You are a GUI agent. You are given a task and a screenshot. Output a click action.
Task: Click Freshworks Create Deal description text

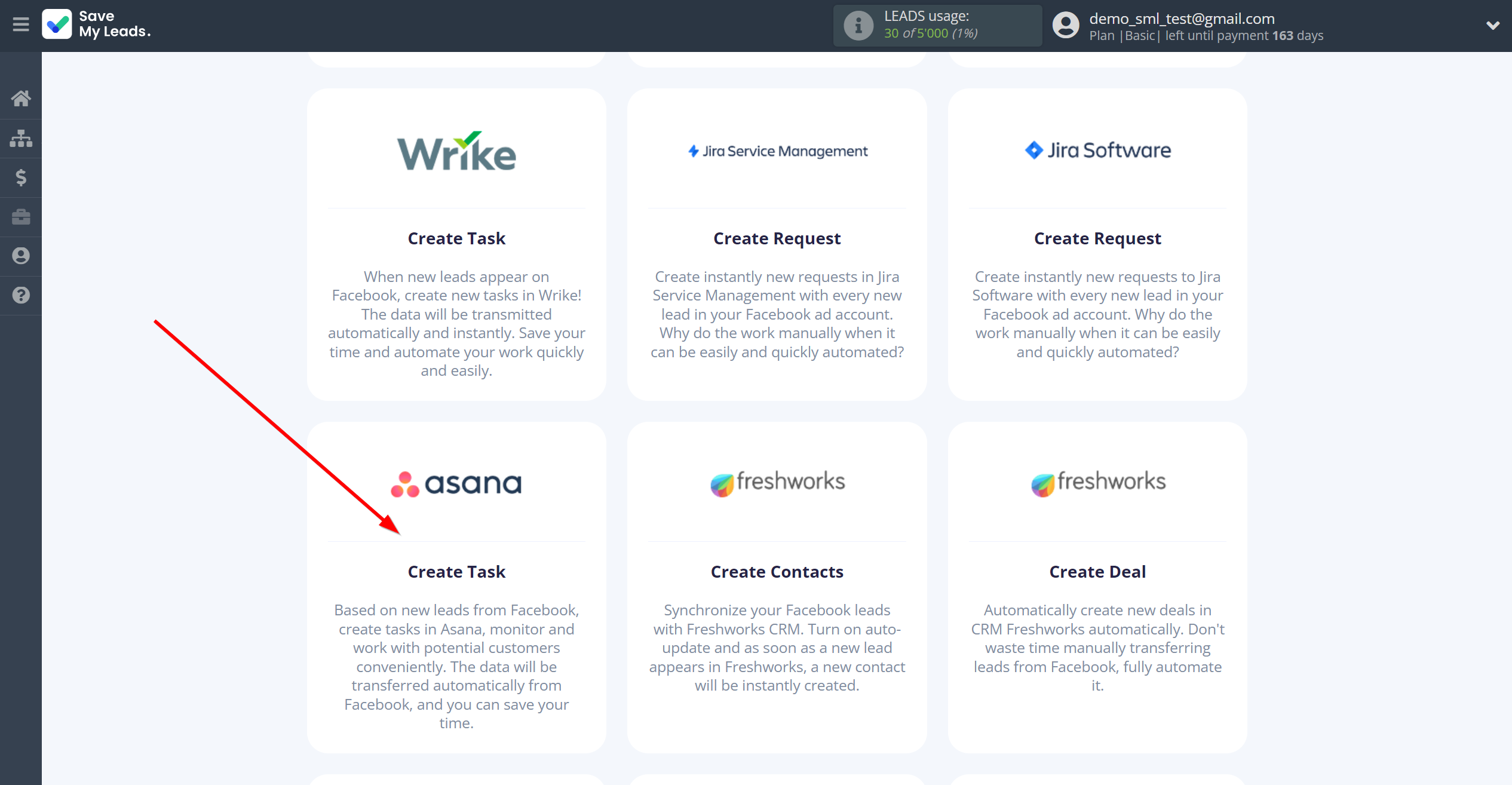click(1097, 648)
